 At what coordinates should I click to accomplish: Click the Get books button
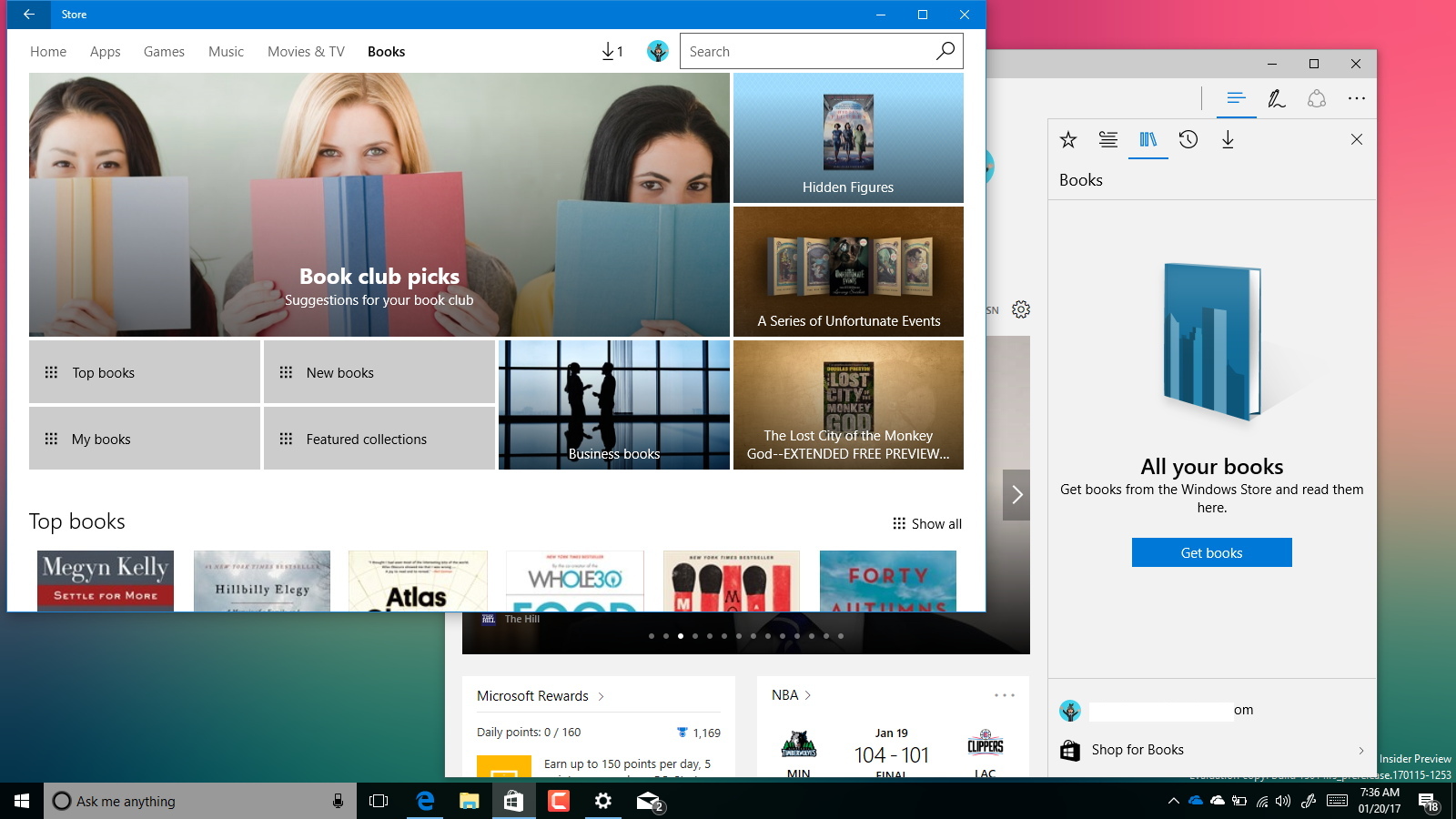pos(1211,552)
